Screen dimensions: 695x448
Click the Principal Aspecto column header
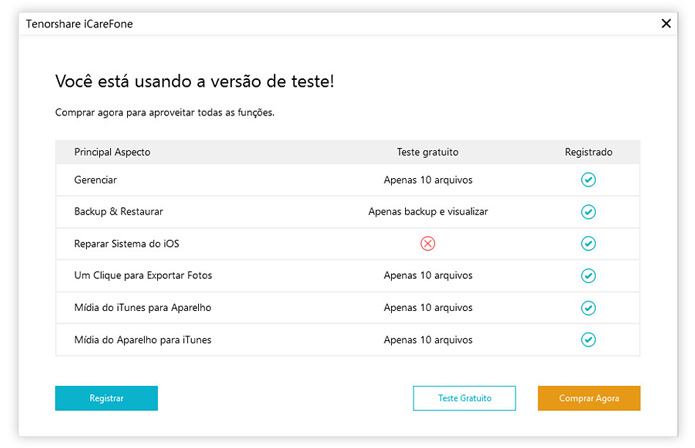(x=112, y=152)
